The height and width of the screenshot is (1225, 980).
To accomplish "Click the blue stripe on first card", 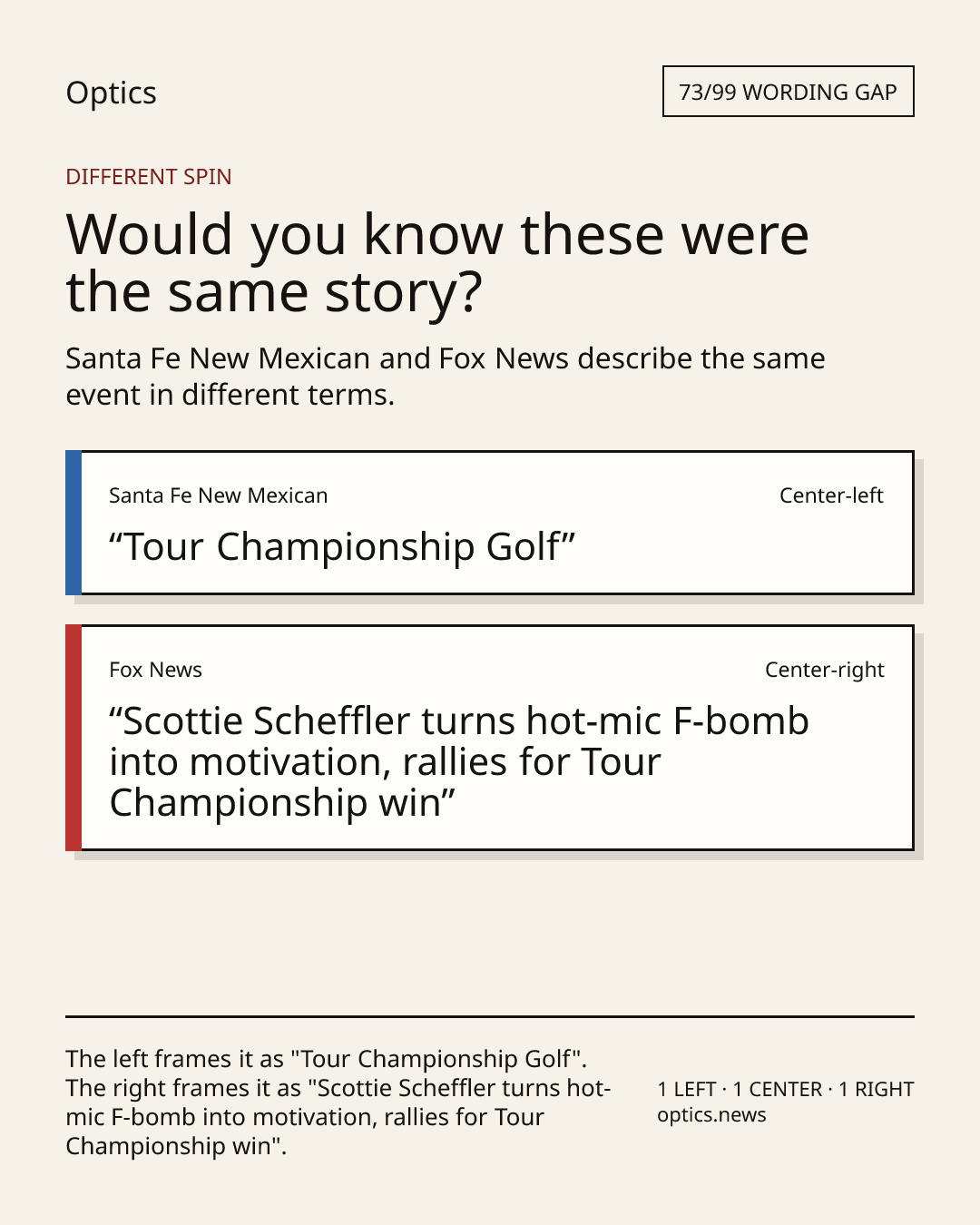I will pos(73,523).
